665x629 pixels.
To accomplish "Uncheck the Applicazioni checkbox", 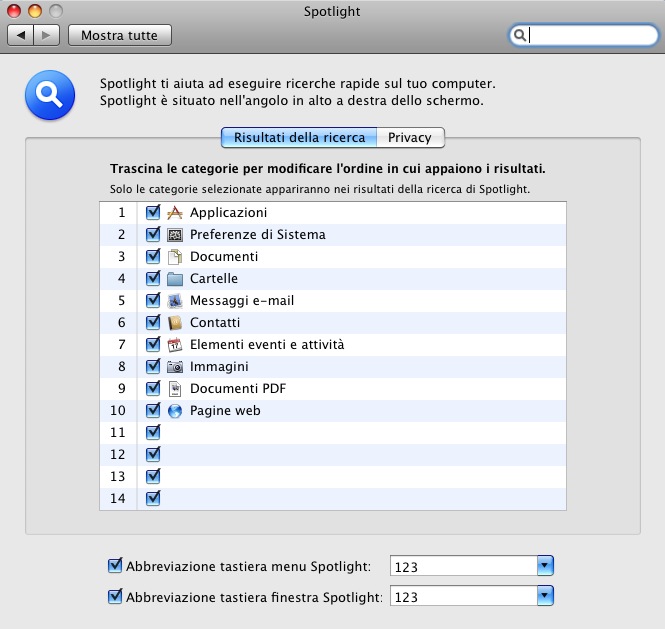I will (x=153, y=212).
